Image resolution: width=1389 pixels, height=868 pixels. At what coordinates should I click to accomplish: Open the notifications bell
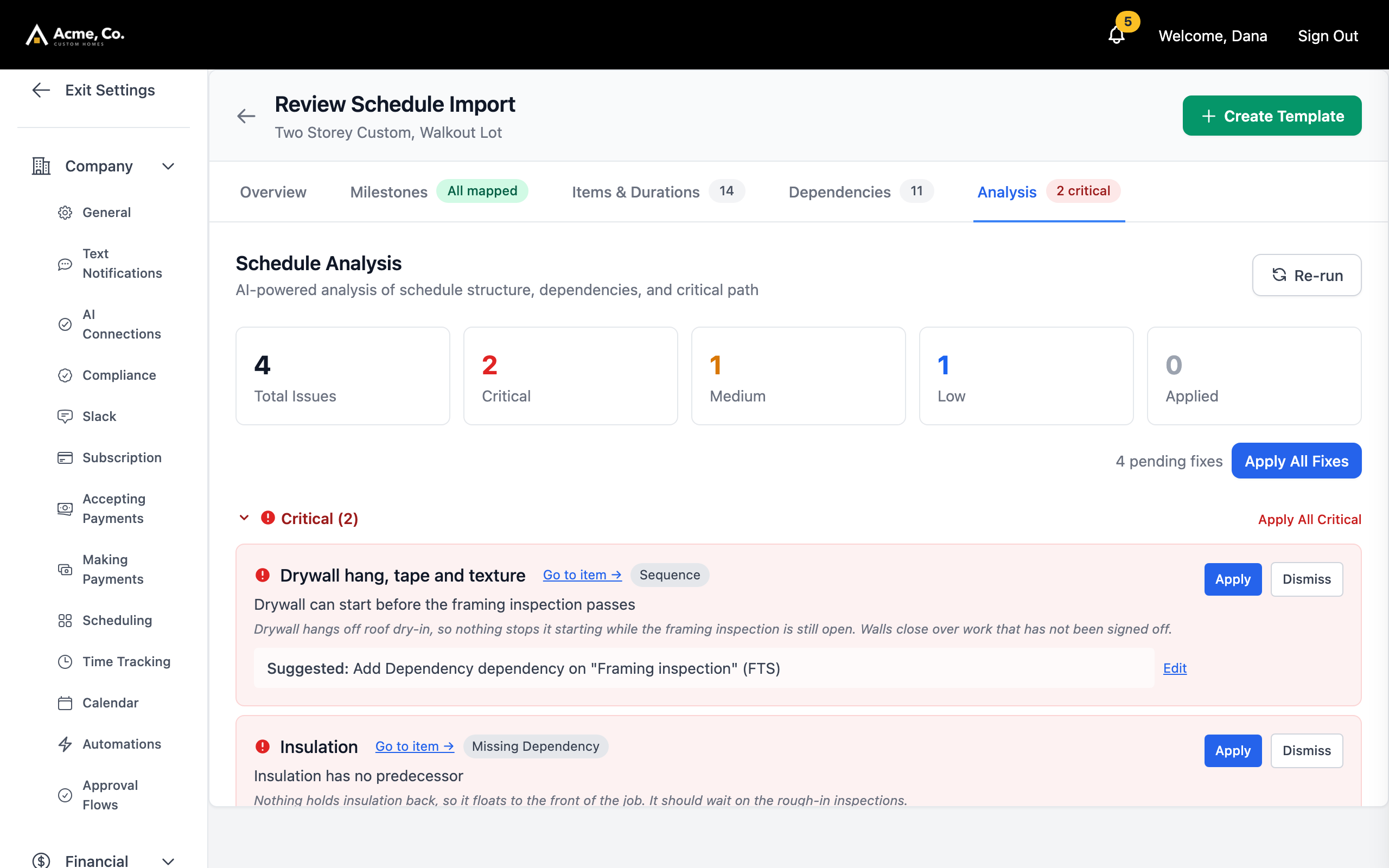coord(1116,36)
